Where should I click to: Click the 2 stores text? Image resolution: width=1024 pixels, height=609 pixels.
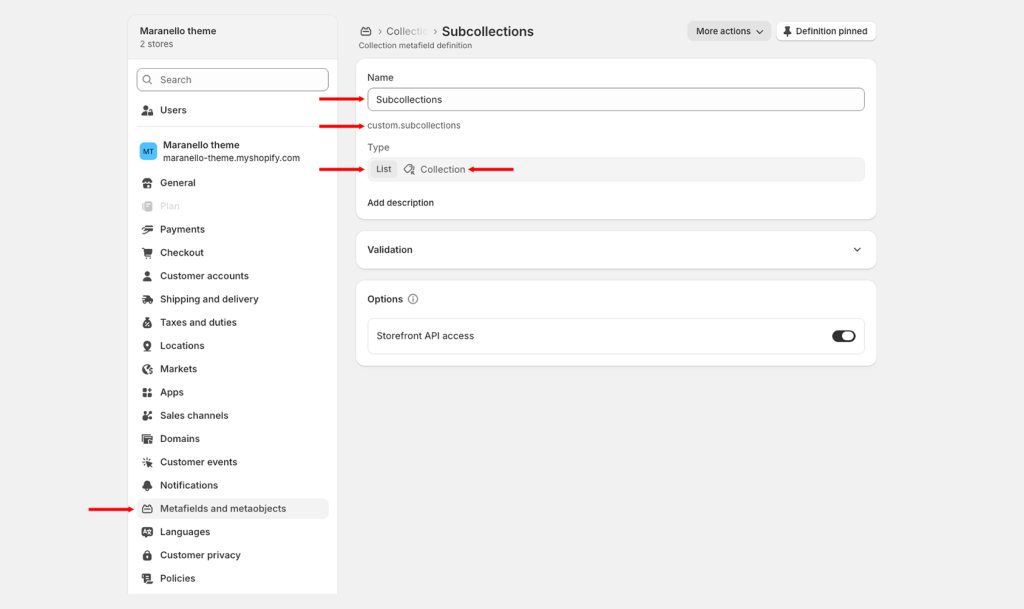(156, 44)
